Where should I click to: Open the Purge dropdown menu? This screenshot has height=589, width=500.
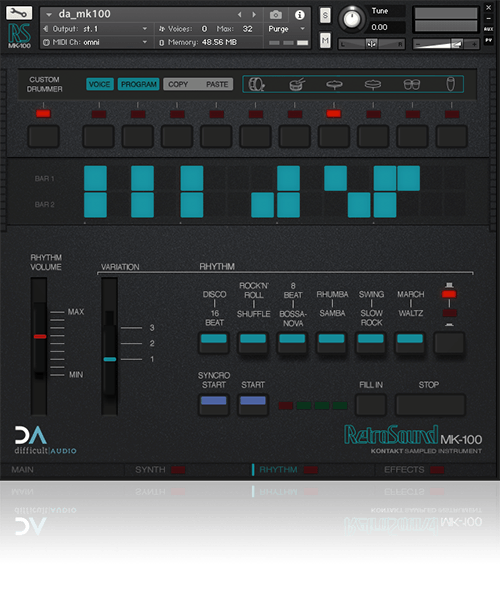pos(286,29)
